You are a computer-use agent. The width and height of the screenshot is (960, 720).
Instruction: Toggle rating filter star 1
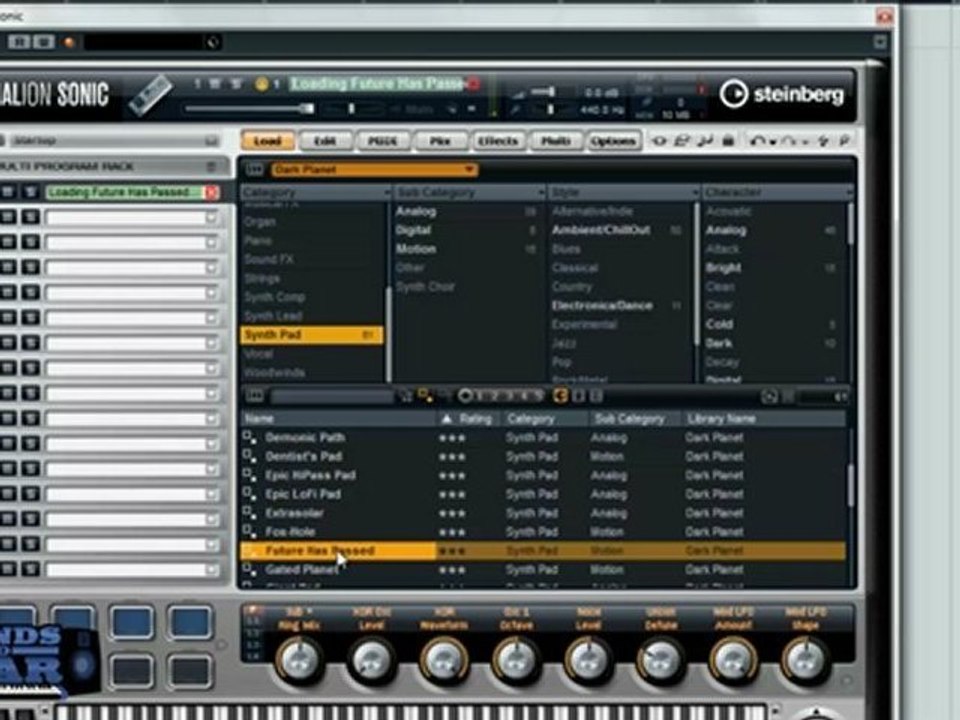[481, 397]
